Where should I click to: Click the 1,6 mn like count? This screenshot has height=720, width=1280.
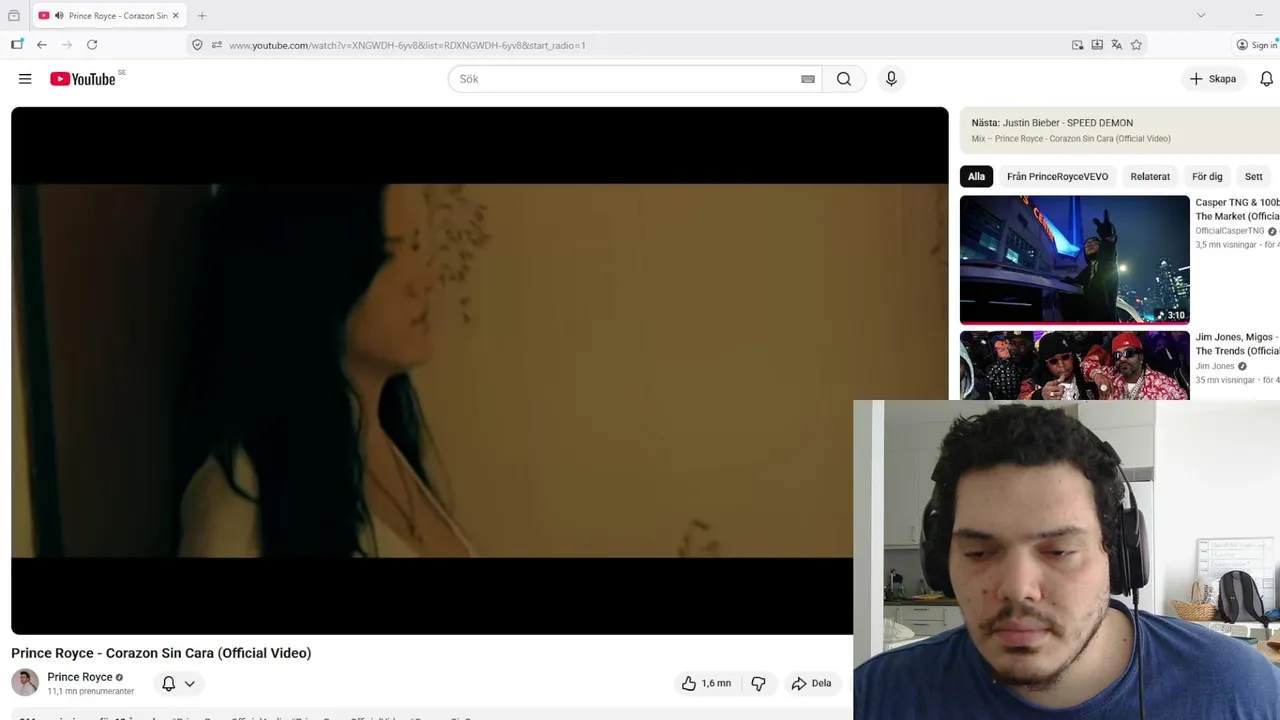tap(716, 684)
